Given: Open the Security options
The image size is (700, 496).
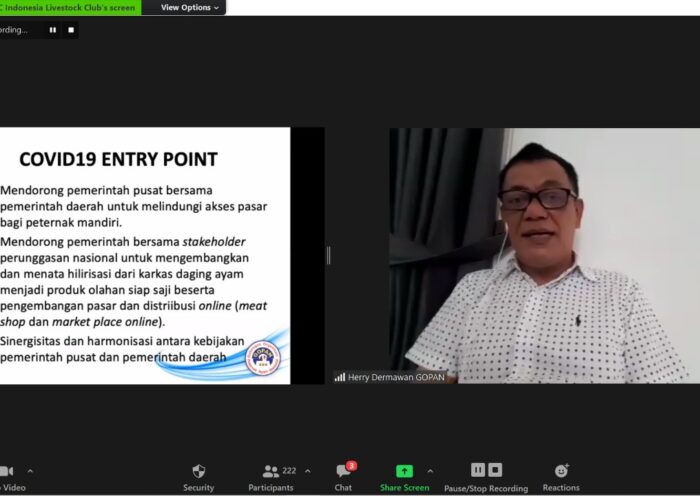Looking at the screenshot, I should pyautogui.click(x=198, y=476).
